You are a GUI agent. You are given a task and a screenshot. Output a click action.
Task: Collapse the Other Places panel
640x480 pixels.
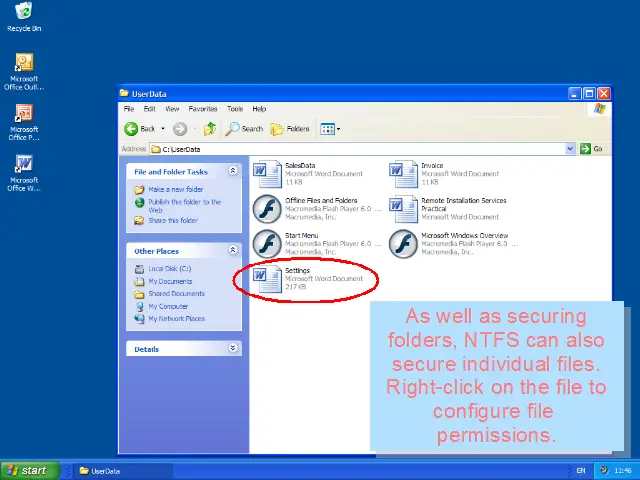click(233, 251)
